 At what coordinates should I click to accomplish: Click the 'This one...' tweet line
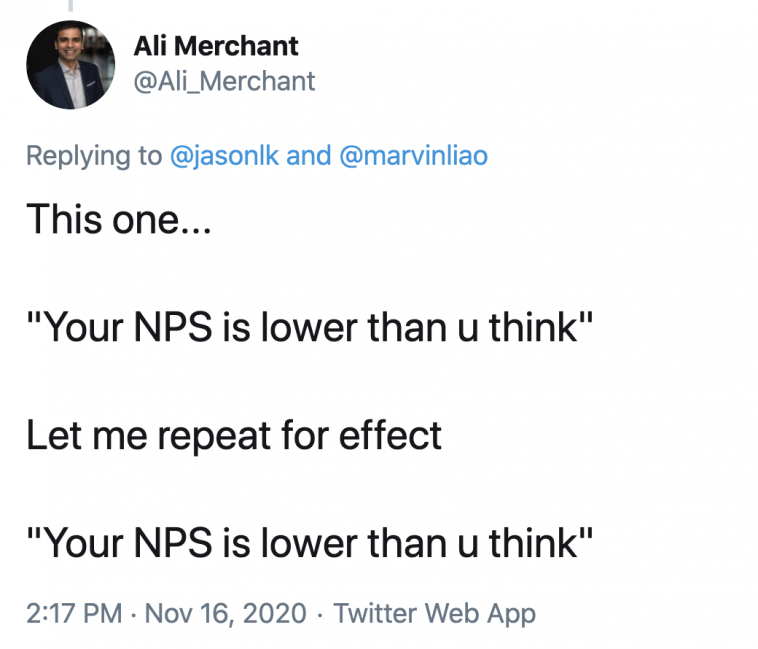click(x=117, y=219)
